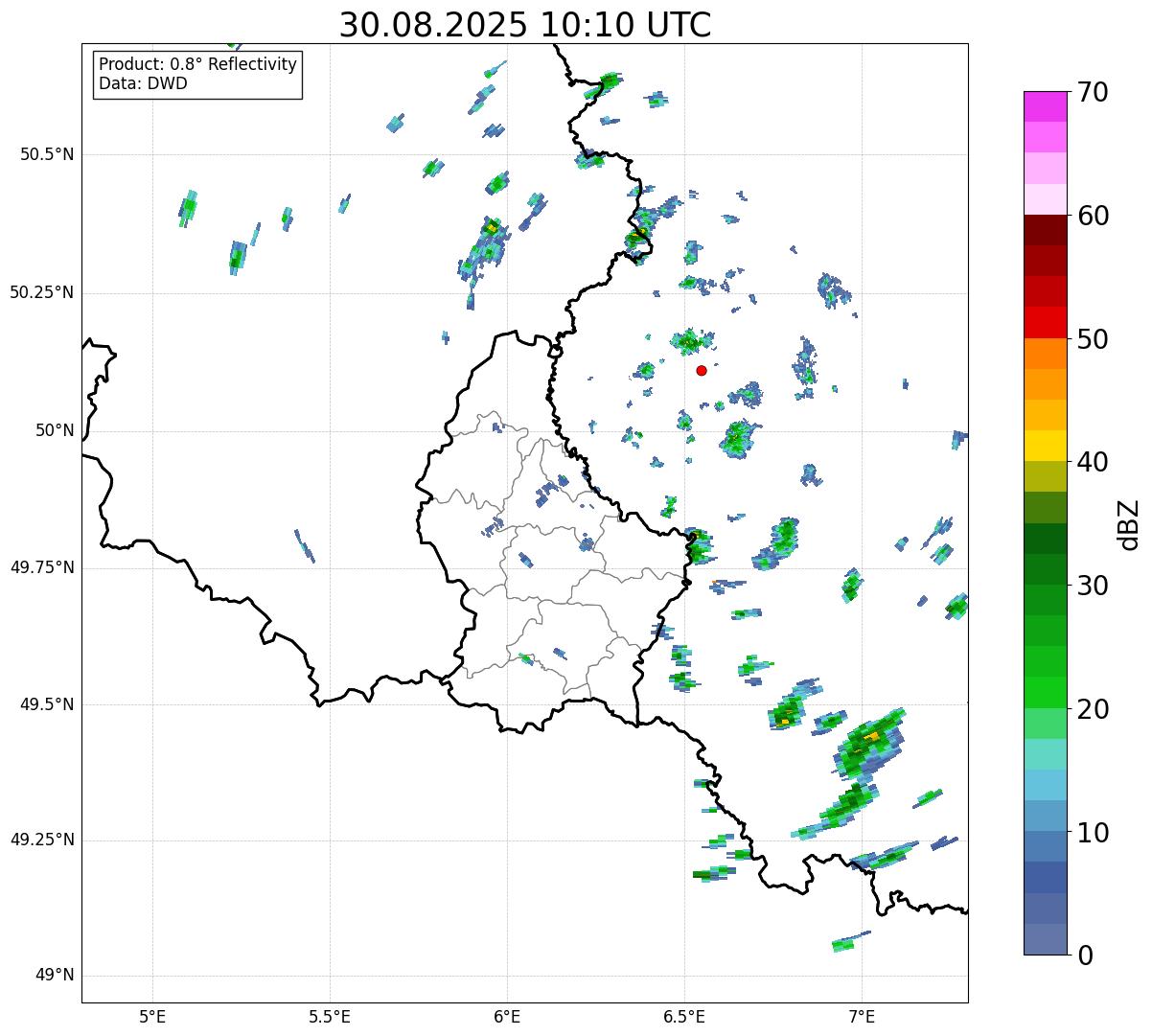Click the 50.5°N latitude label
Image resolution: width=1152 pixels, height=1036 pixels.
tap(47, 154)
